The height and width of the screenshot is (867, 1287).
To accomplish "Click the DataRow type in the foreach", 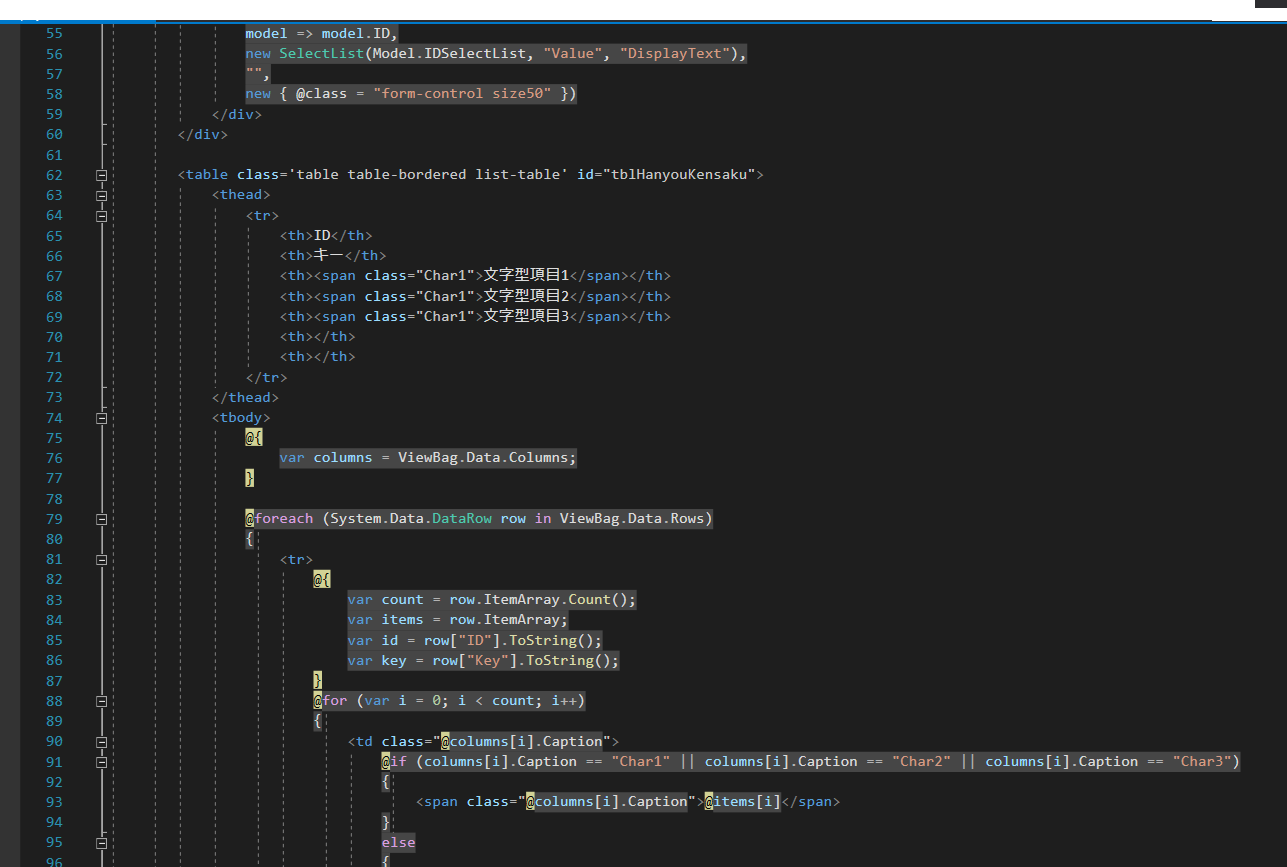I will point(462,519).
